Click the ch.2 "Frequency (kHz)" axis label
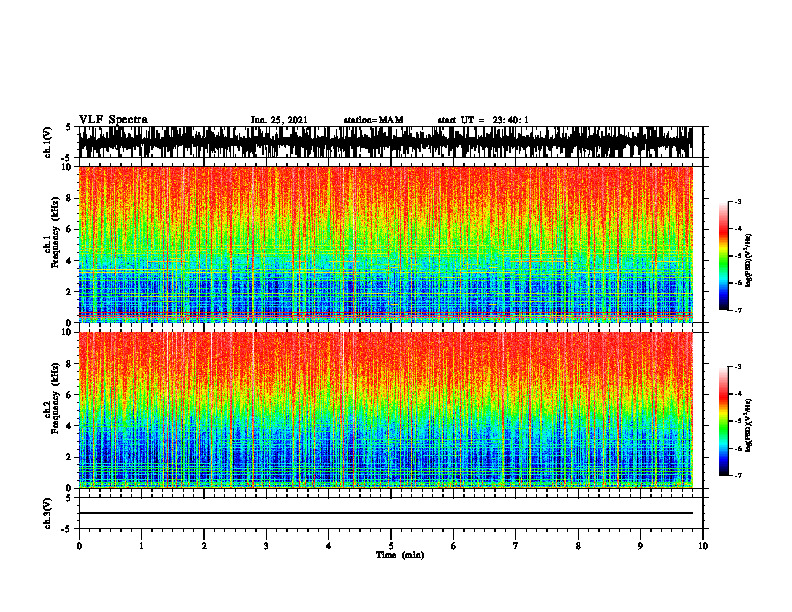792x612 pixels. [56, 398]
